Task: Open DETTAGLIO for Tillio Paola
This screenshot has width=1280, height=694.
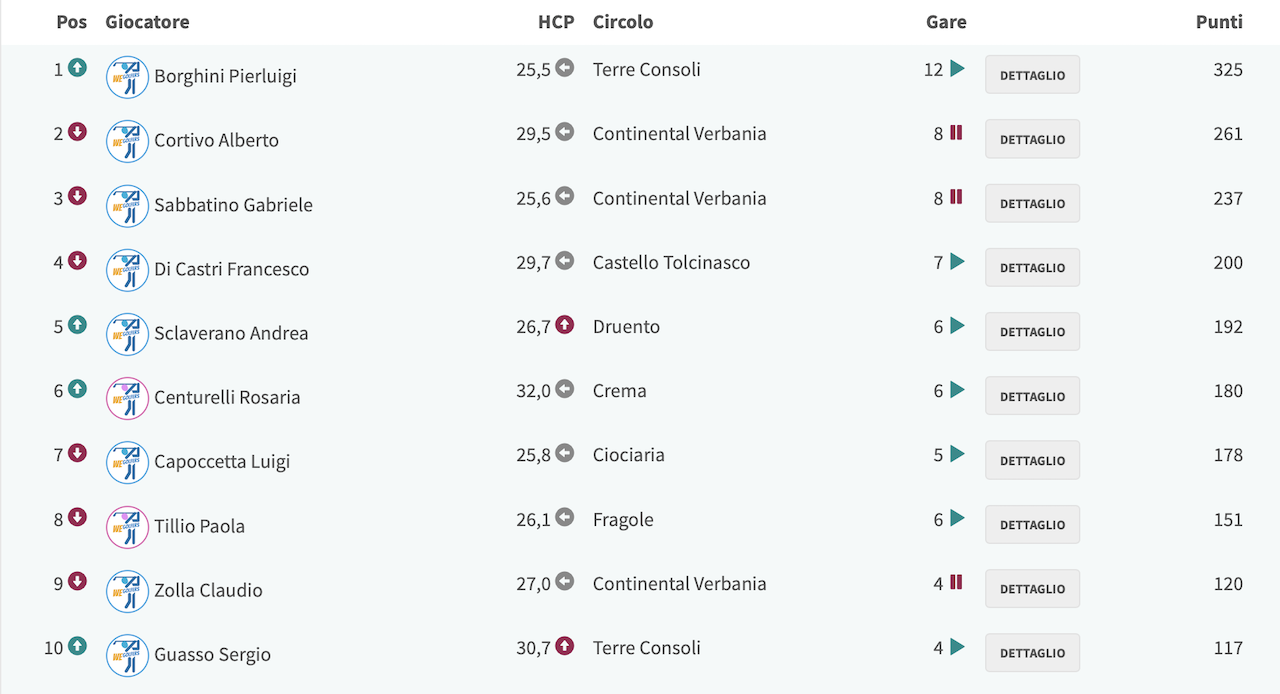Action: click(1032, 524)
